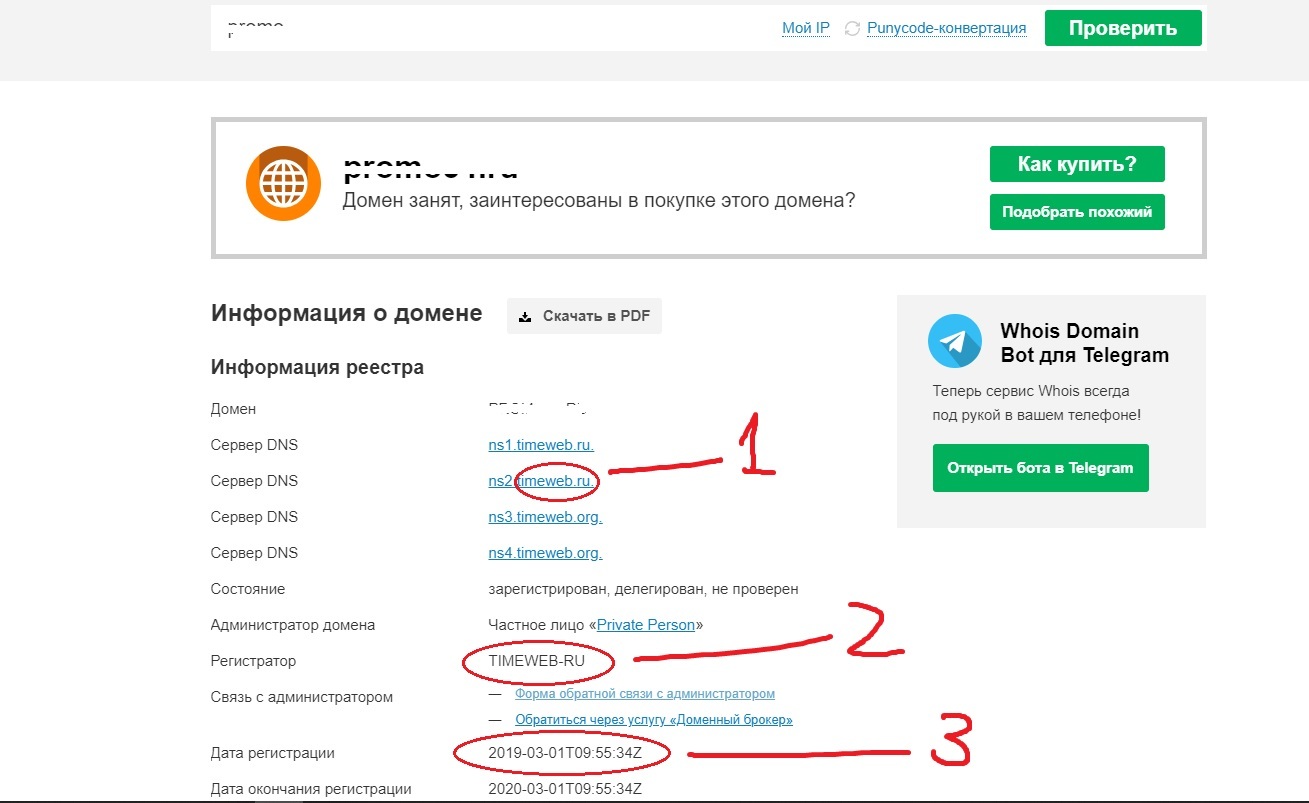Click the Whois Domain Bot для Telegram title
This screenshot has width=1309, height=803.
click(1085, 343)
